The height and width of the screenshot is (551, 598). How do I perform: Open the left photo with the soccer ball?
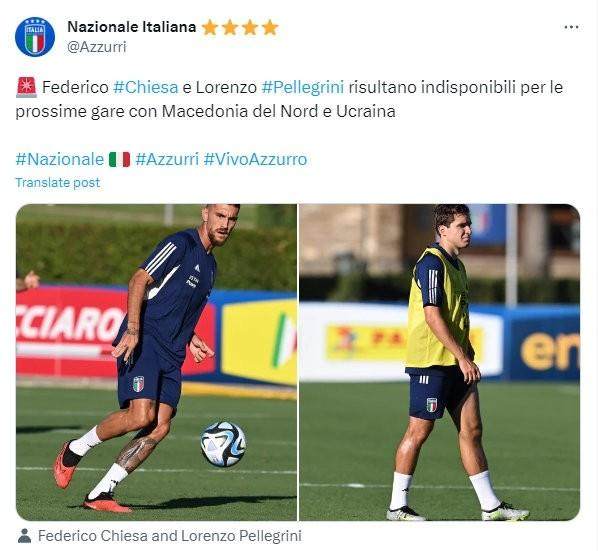click(156, 362)
